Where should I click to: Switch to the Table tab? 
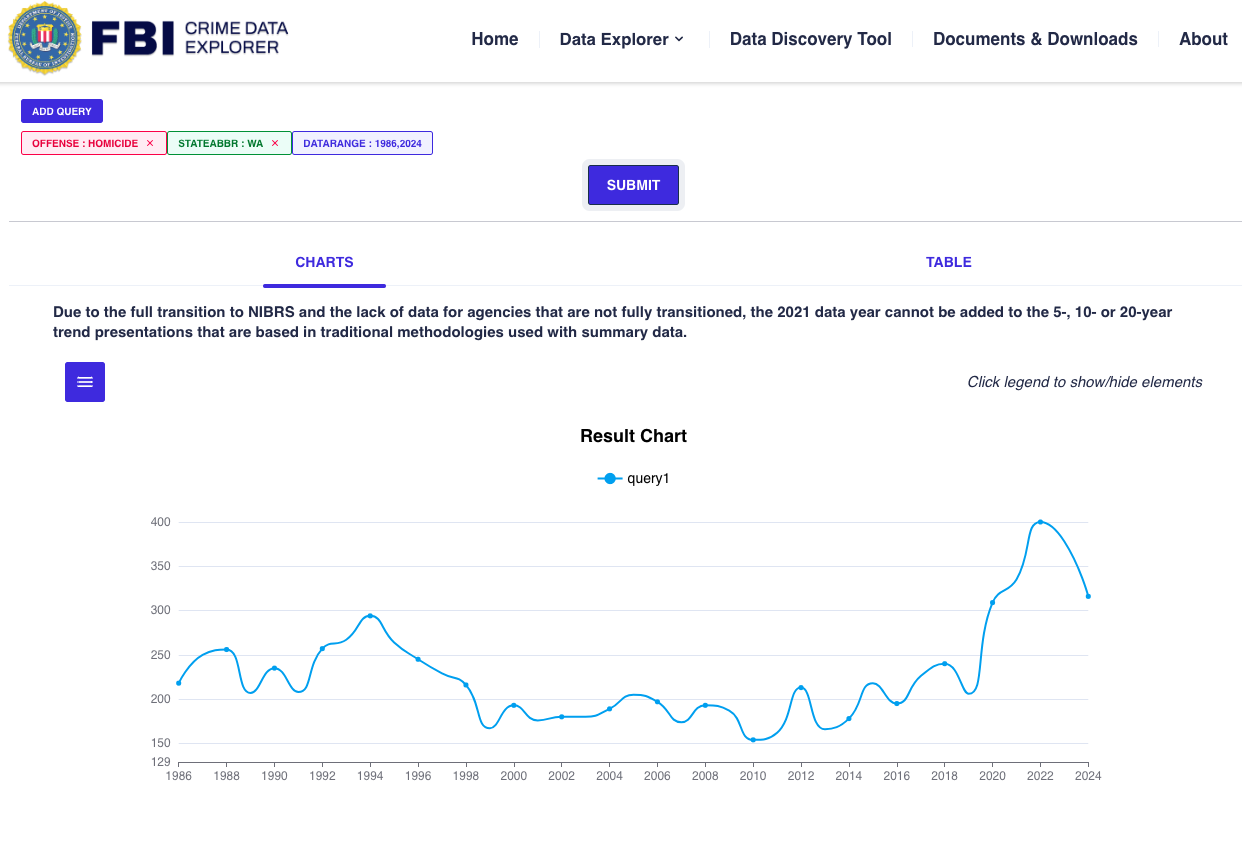click(x=948, y=262)
